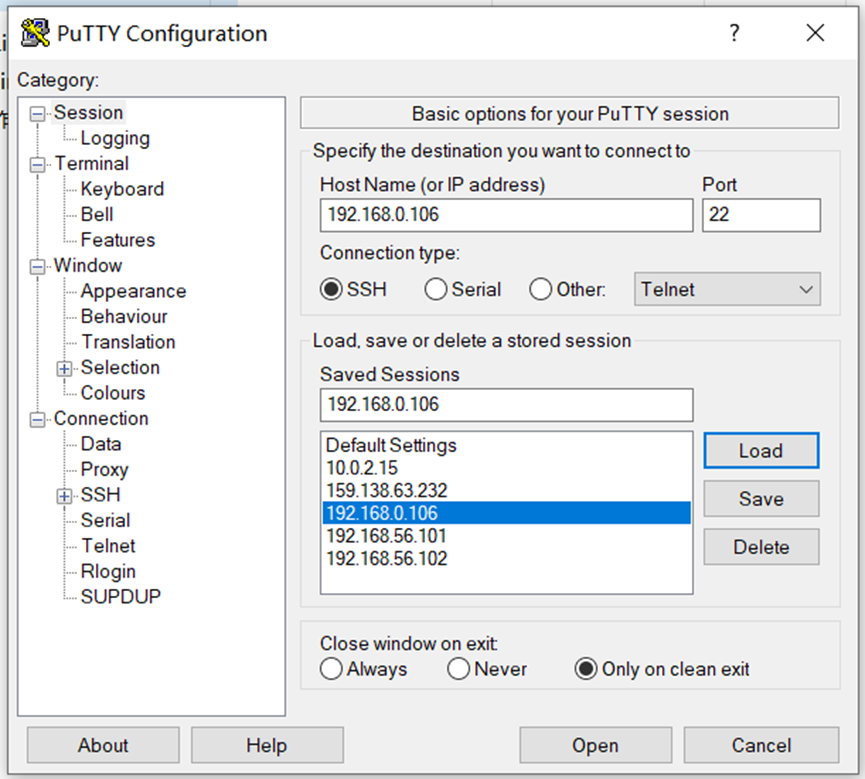Open the SUPDUP settings category
The height and width of the screenshot is (779, 865).
pyautogui.click(x=120, y=596)
